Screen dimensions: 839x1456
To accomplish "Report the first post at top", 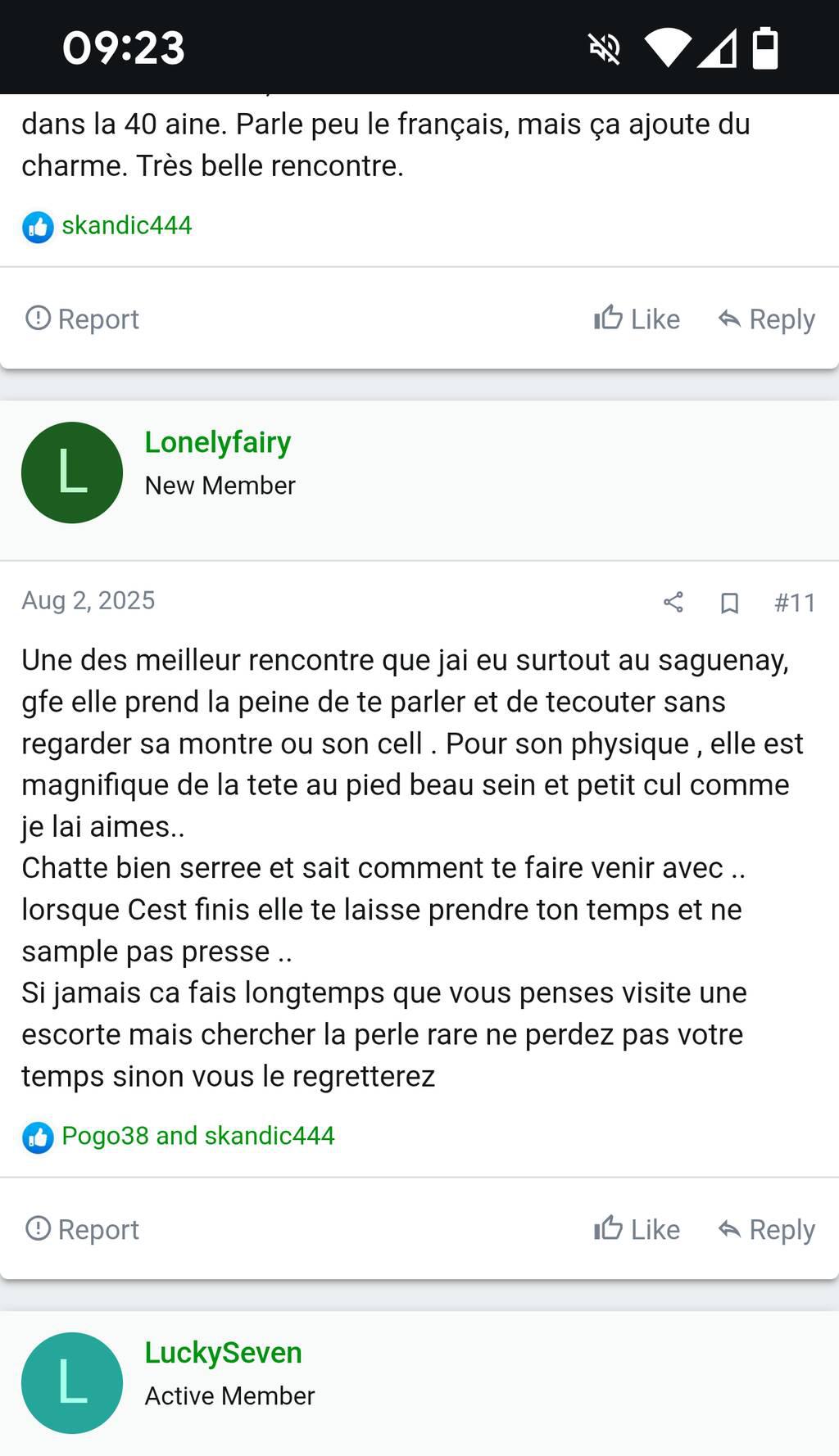I will (x=82, y=319).
